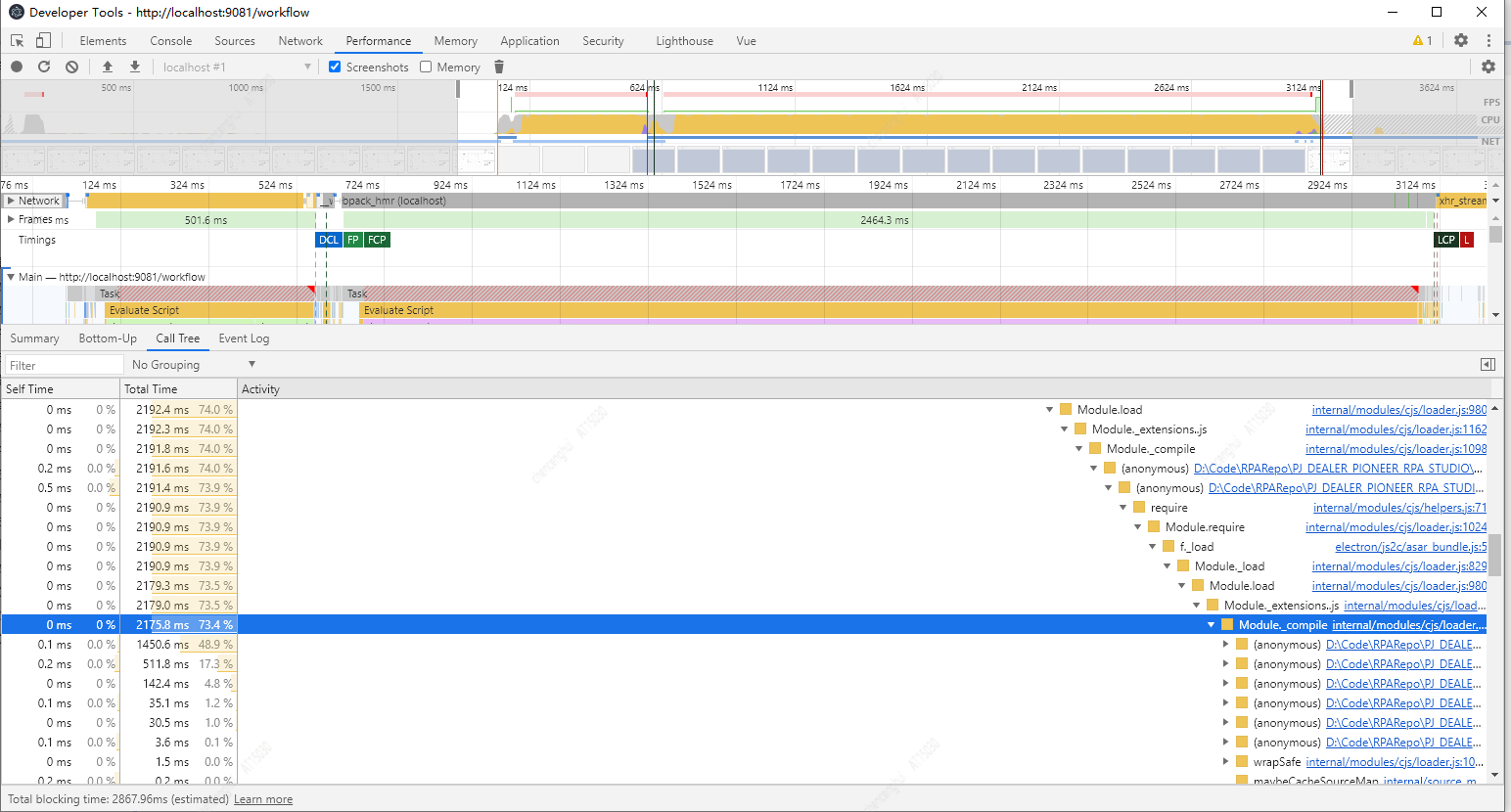Open the internal/modules/cjs/loader.js:980 source link
This screenshot has width=1511, height=812.
click(1397, 409)
